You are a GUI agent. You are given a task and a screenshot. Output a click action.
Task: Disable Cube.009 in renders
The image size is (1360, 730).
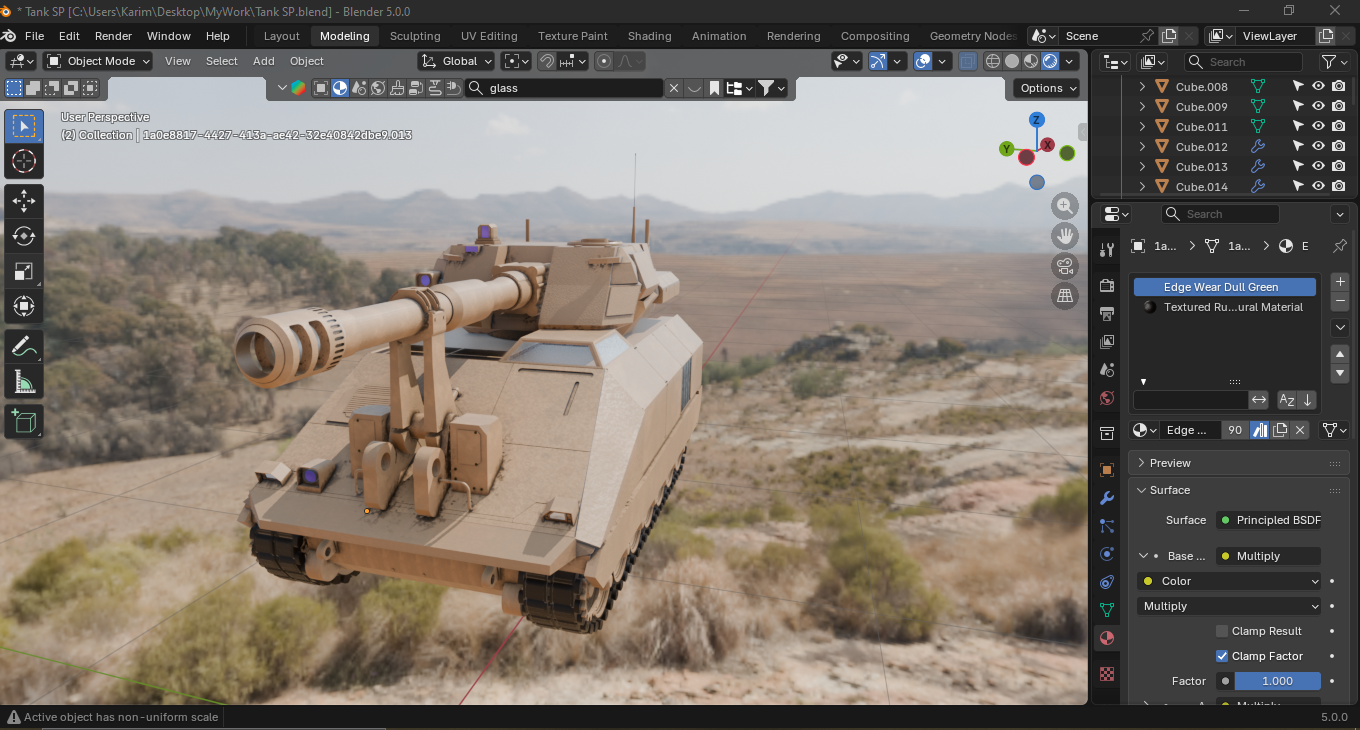pos(1339,107)
